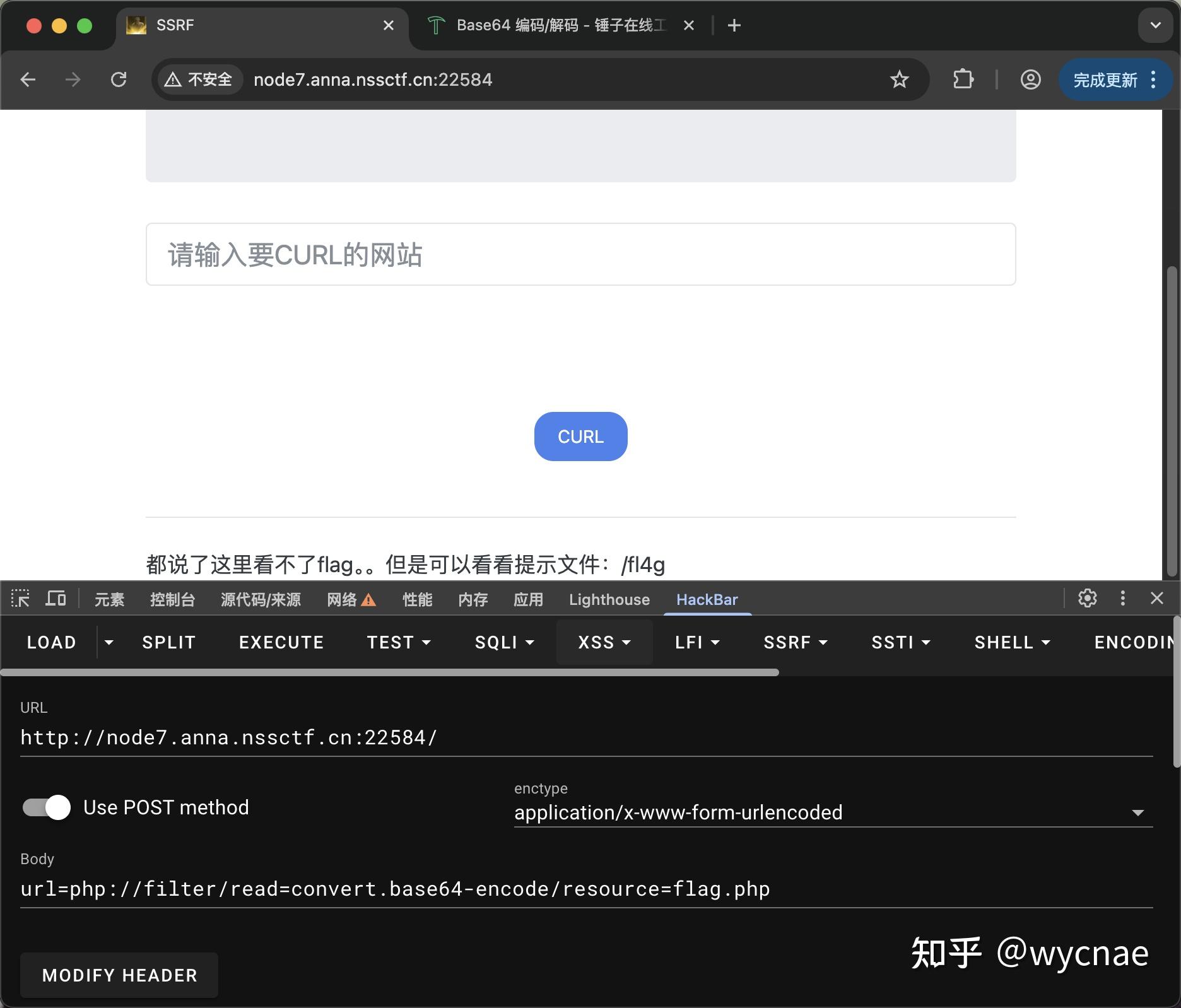The width and height of the screenshot is (1181, 1008).
Task: Click the 网络 warning triangle icon
Action: click(x=368, y=601)
